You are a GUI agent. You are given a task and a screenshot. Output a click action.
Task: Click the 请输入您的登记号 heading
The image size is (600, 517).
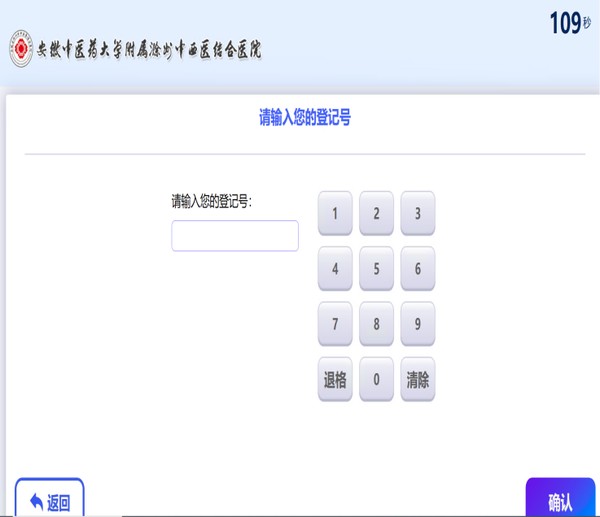(305, 117)
